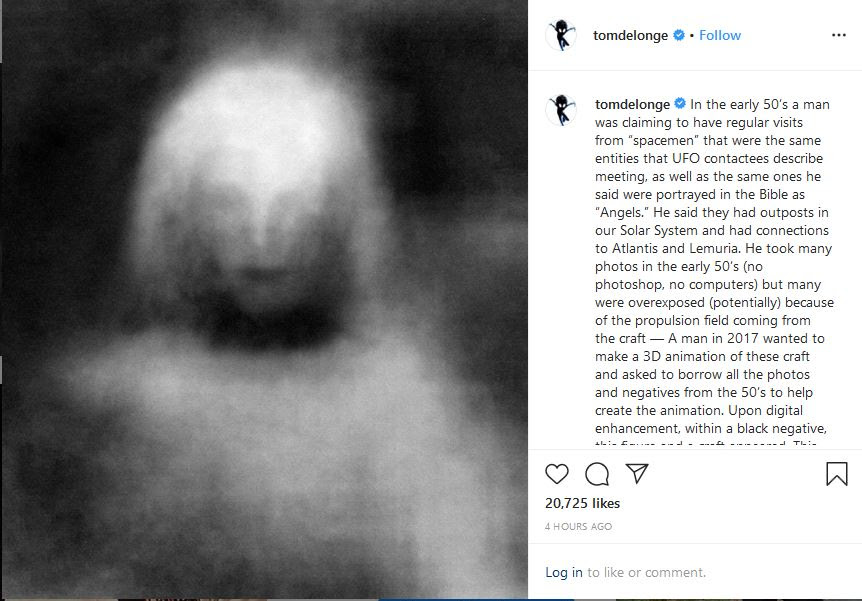View the 20,725 likes list
The height and width of the screenshot is (601, 862).
click(x=582, y=503)
